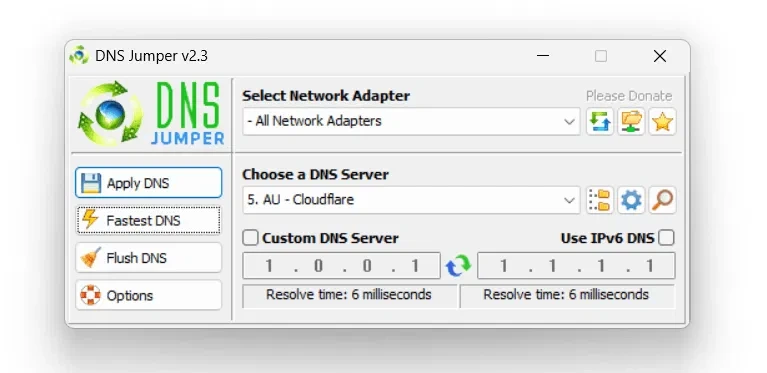
Task: Select the 1.1.1.1 DNS address field
Action: pyautogui.click(x=576, y=265)
